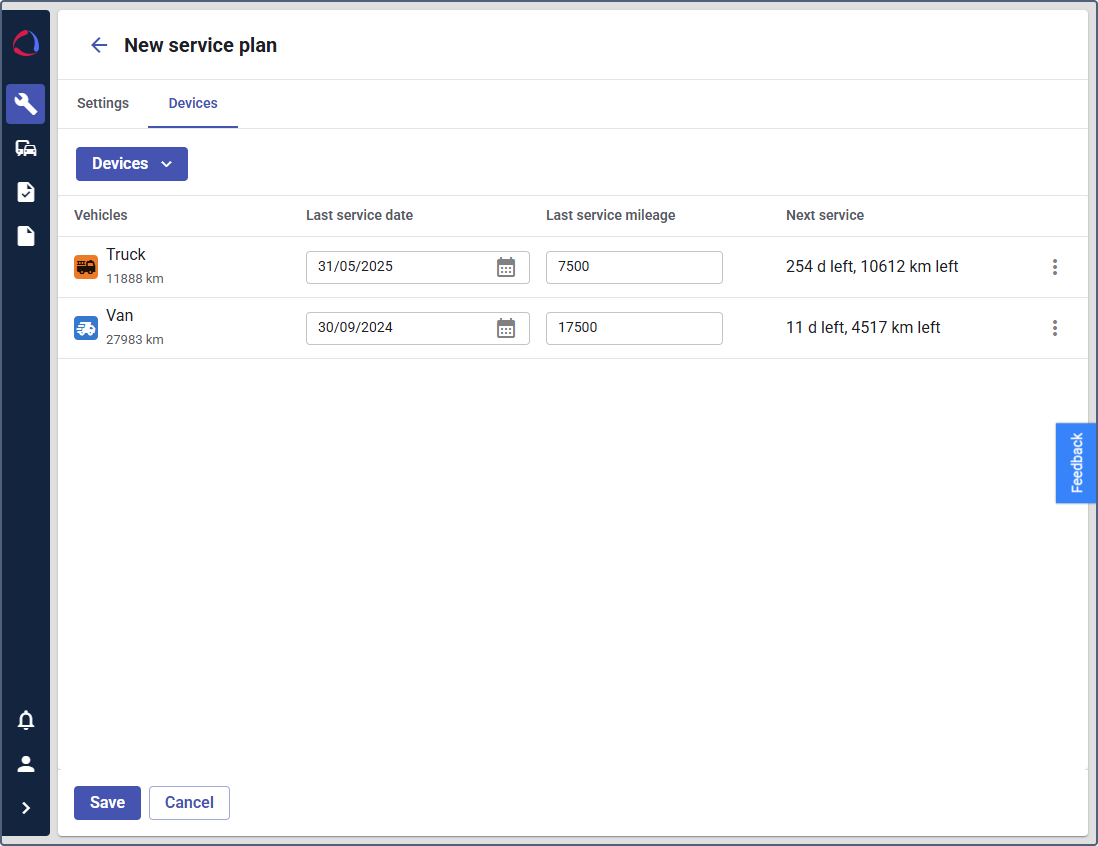
Task: Click the Truck last service mileage field
Action: (x=634, y=267)
